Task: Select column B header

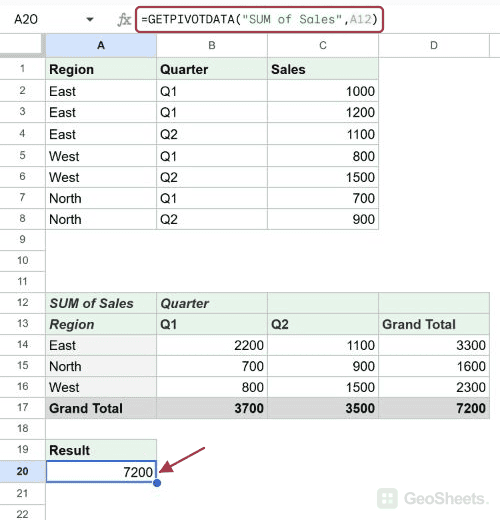Action: coord(212,45)
